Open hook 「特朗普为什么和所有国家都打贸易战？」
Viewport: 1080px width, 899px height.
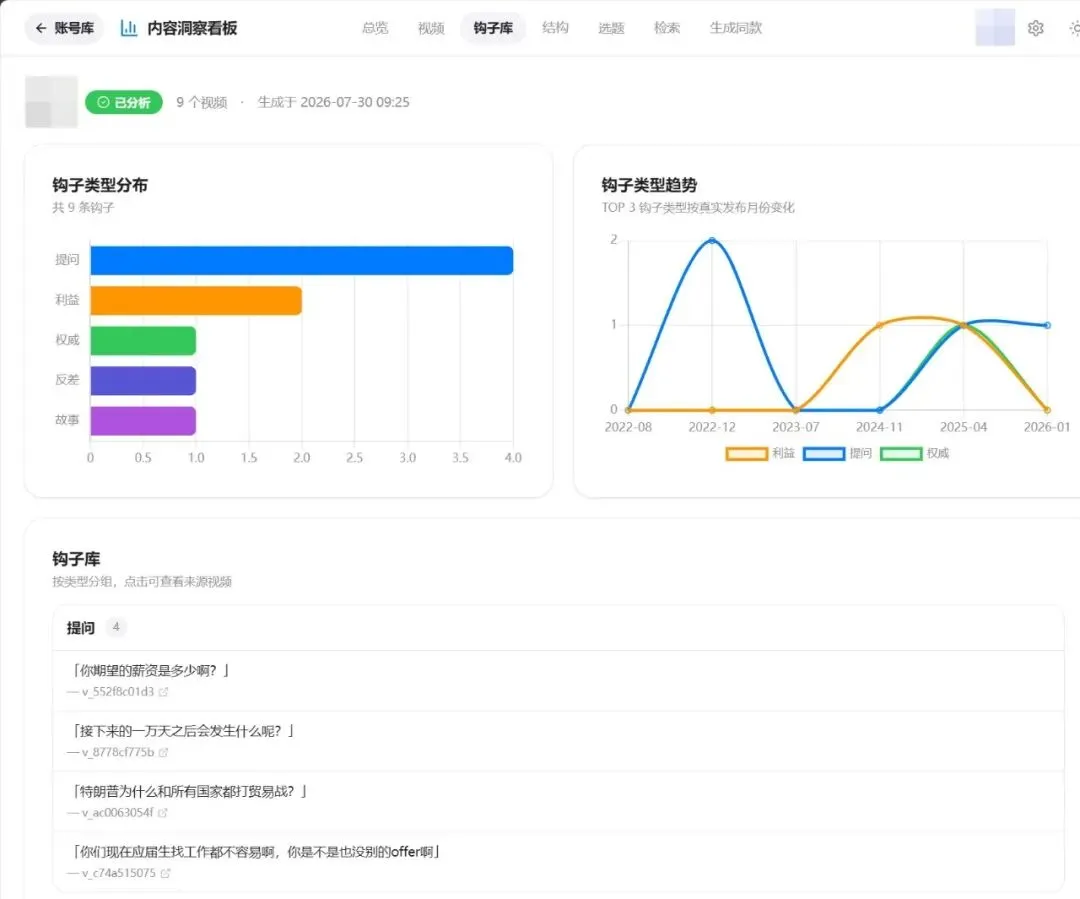tap(189, 792)
